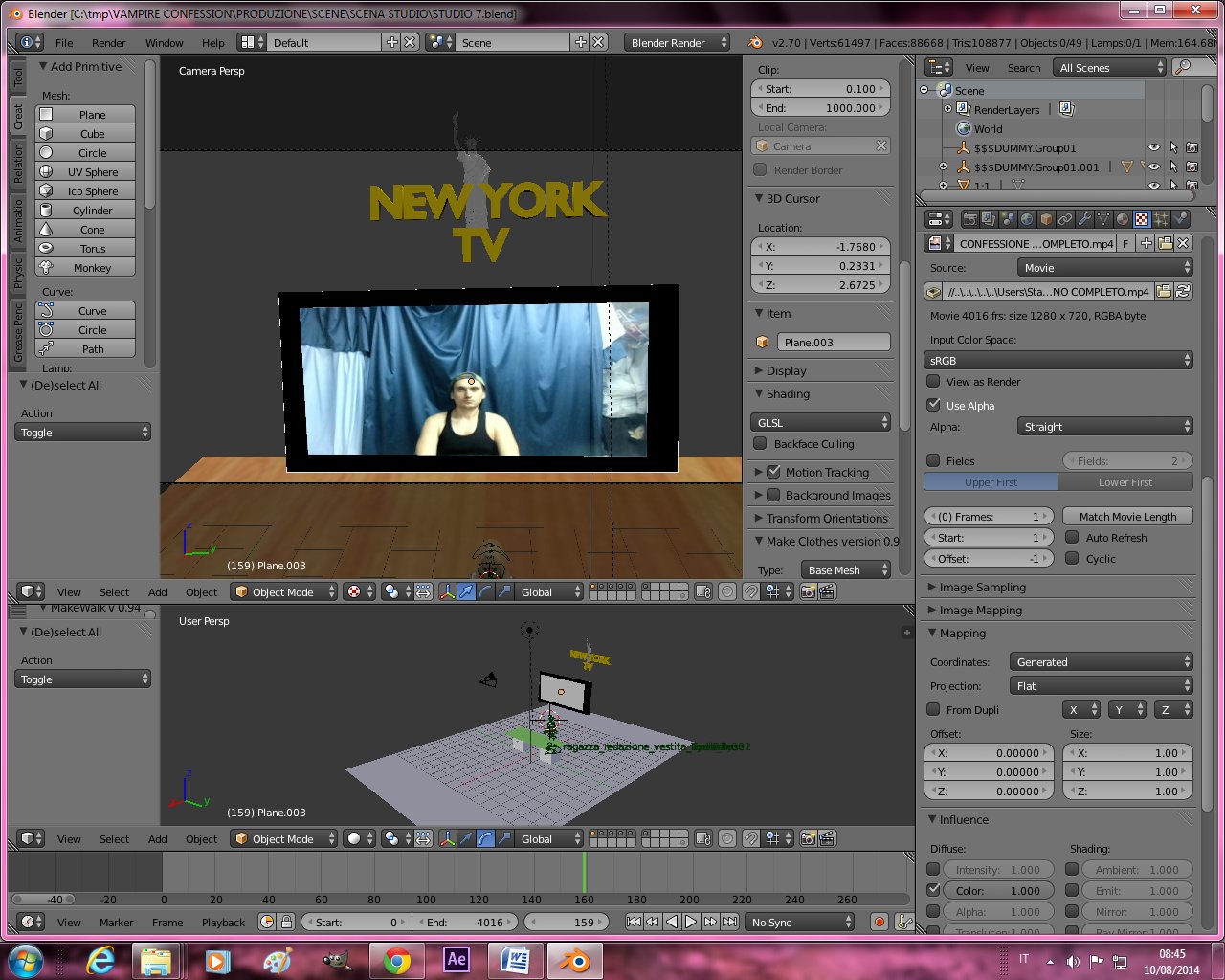Image resolution: width=1225 pixels, height=980 pixels.
Task: Enable the Auto Refresh checkbox
Action: [1073, 537]
